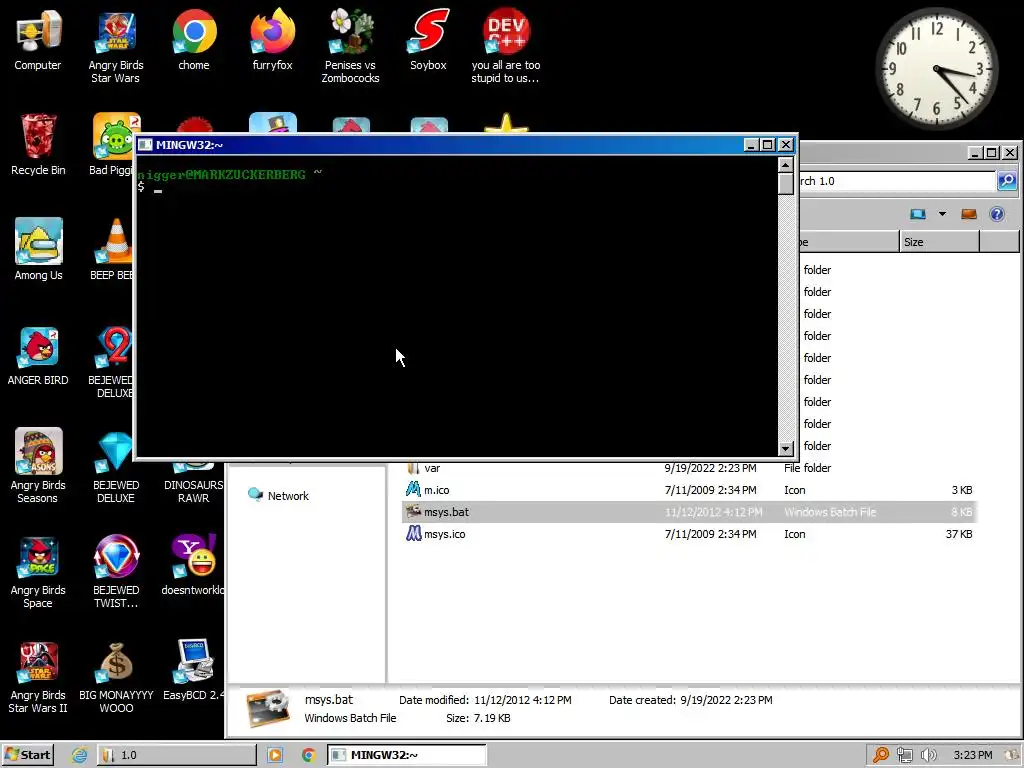Click the Chrome icon in the taskbar

point(309,755)
